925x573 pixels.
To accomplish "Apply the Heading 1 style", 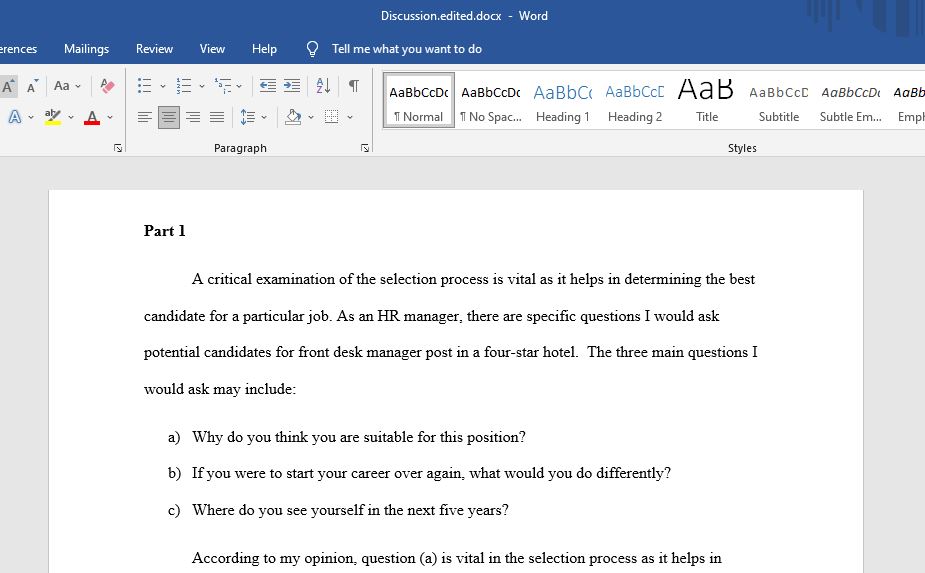I will pyautogui.click(x=563, y=100).
